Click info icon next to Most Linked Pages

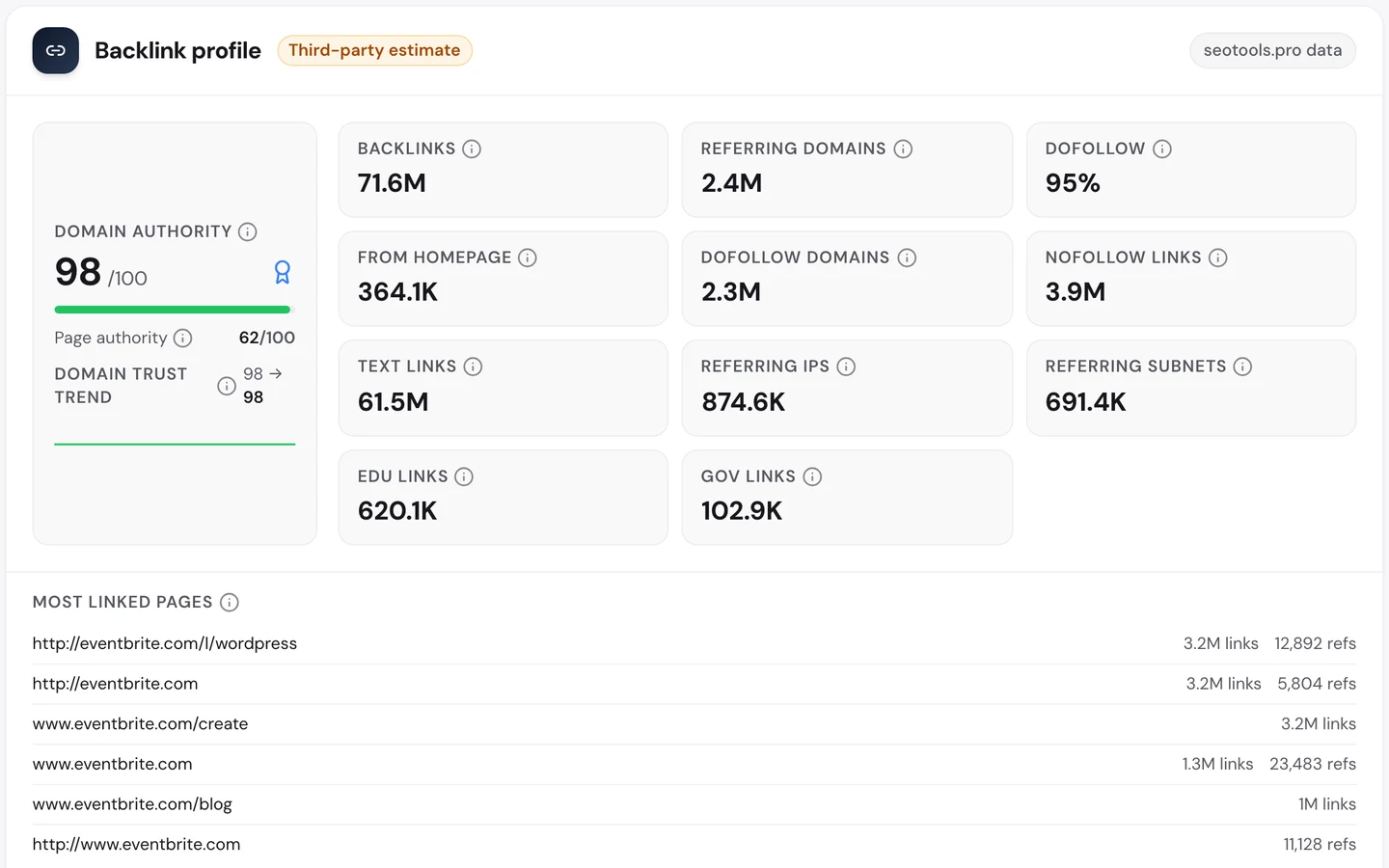pyautogui.click(x=229, y=602)
